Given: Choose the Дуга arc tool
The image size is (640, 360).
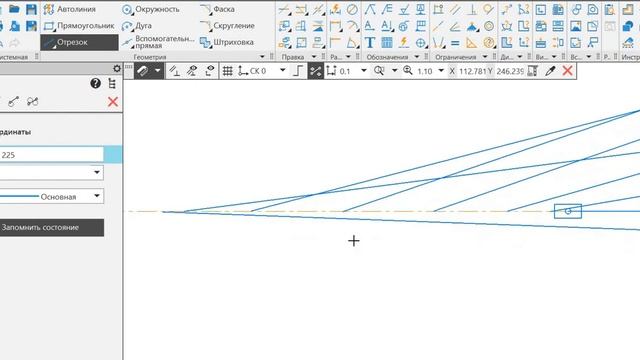Looking at the screenshot, I should 137,26.
